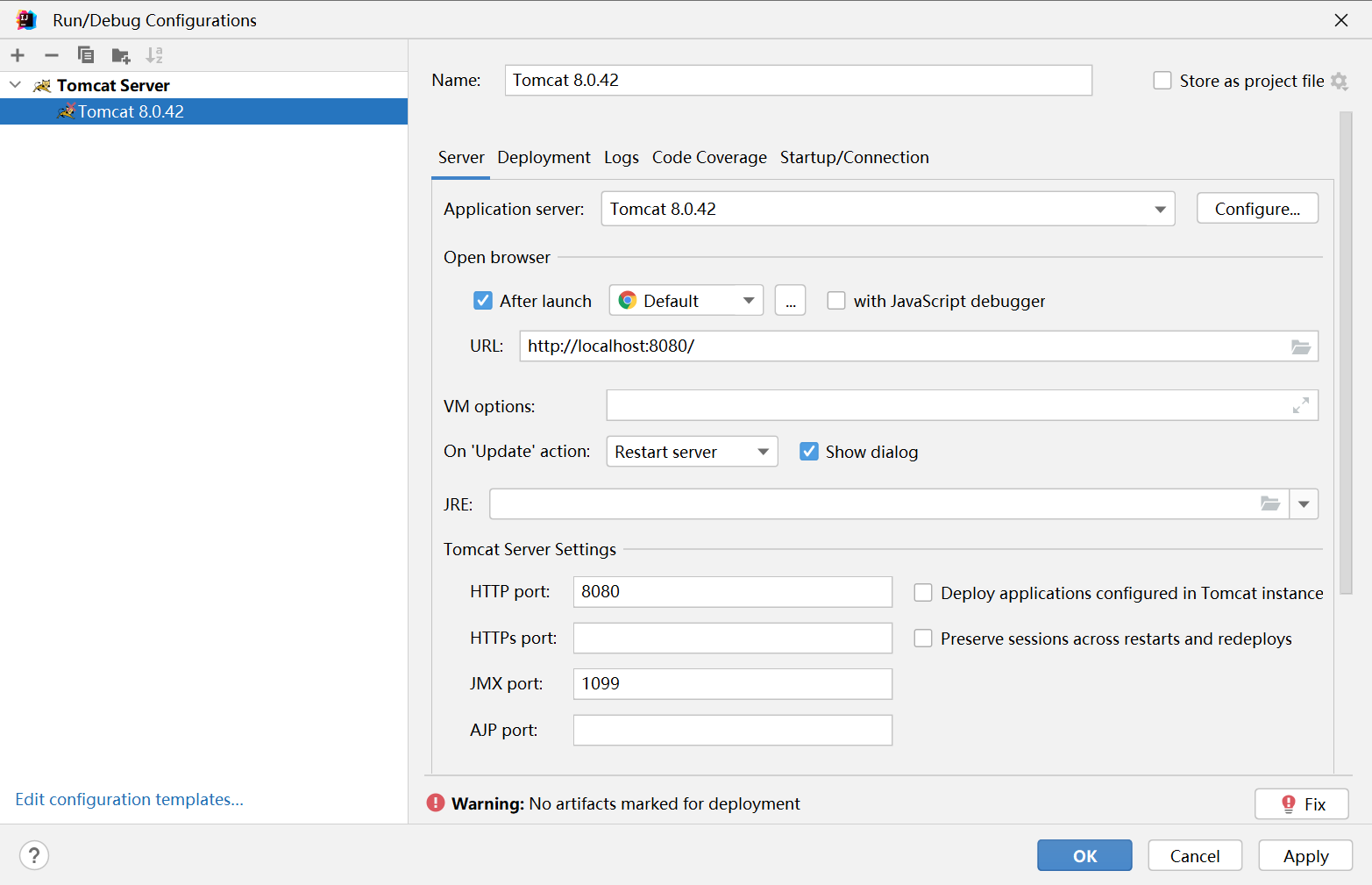This screenshot has height=885, width=1372.
Task: Switch to Deployment tab
Action: click(x=544, y=158)
